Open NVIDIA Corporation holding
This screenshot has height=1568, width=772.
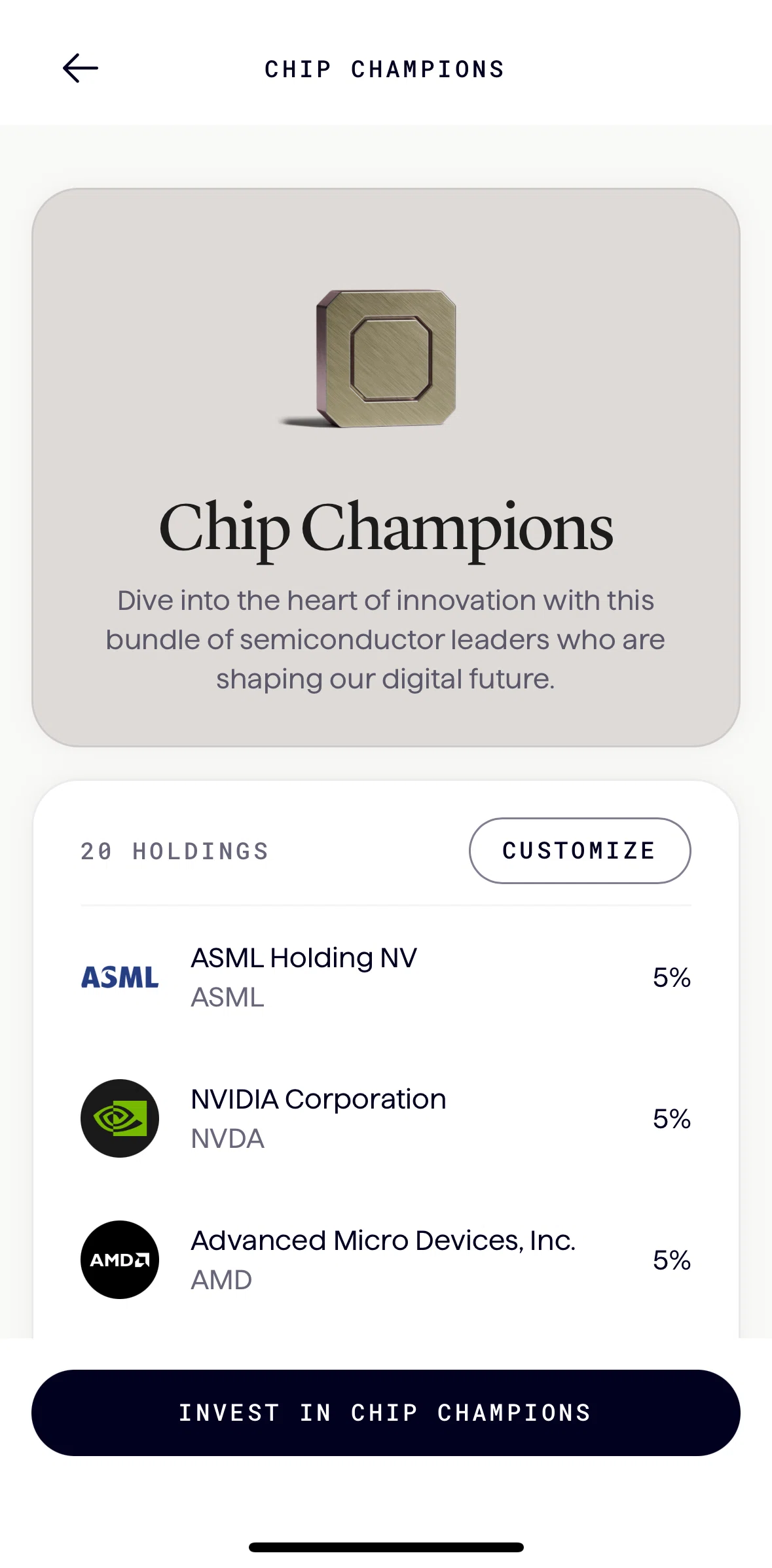pos(386,1118)
